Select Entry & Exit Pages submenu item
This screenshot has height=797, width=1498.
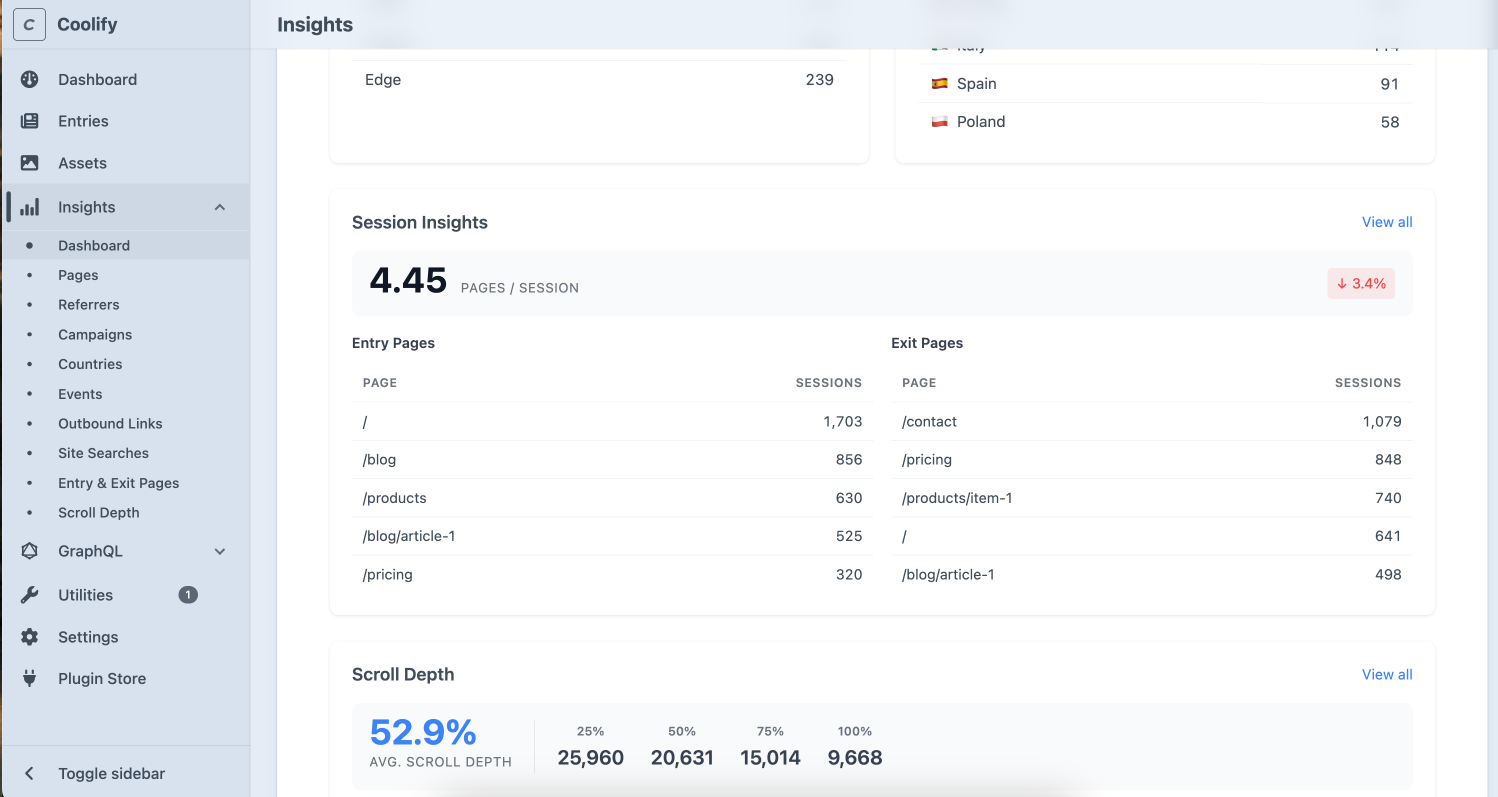(118, 483)
